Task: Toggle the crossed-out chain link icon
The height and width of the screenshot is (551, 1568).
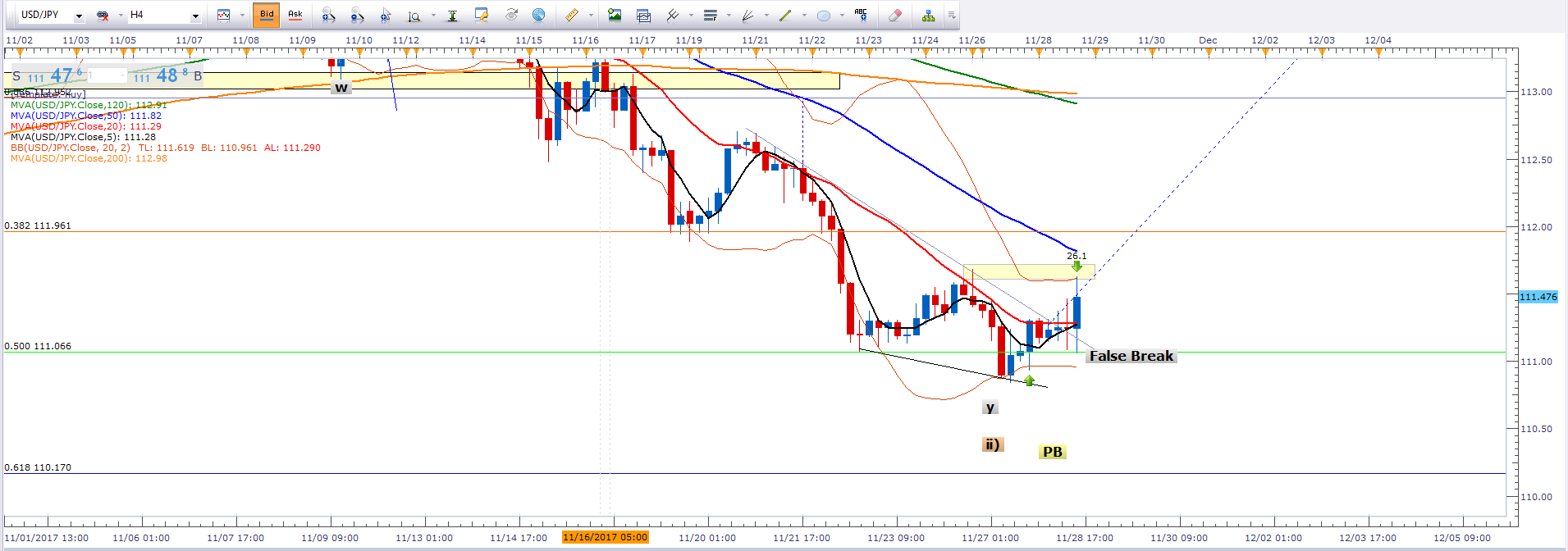Action: point(103,15)
